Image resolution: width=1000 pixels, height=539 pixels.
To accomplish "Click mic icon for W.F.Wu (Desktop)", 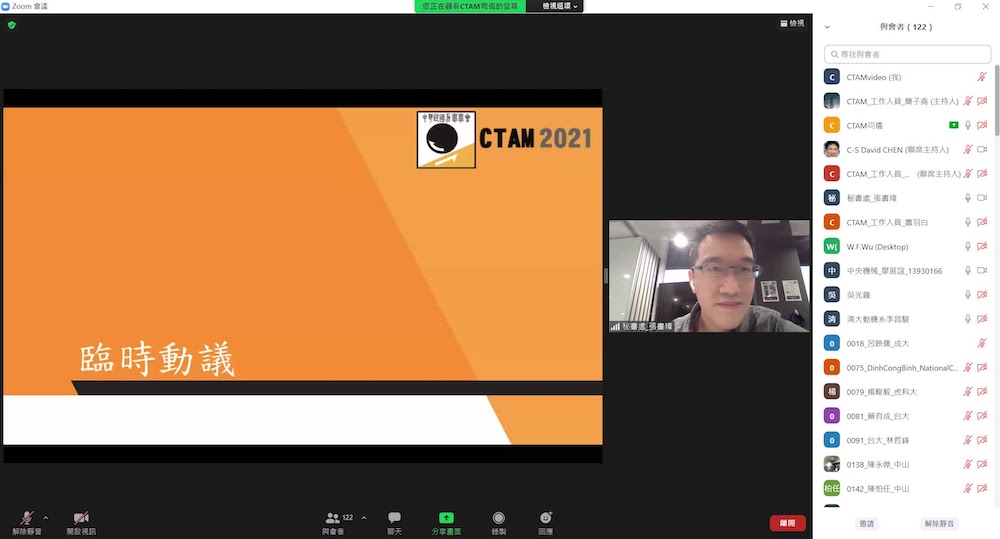I will (967, 247).
